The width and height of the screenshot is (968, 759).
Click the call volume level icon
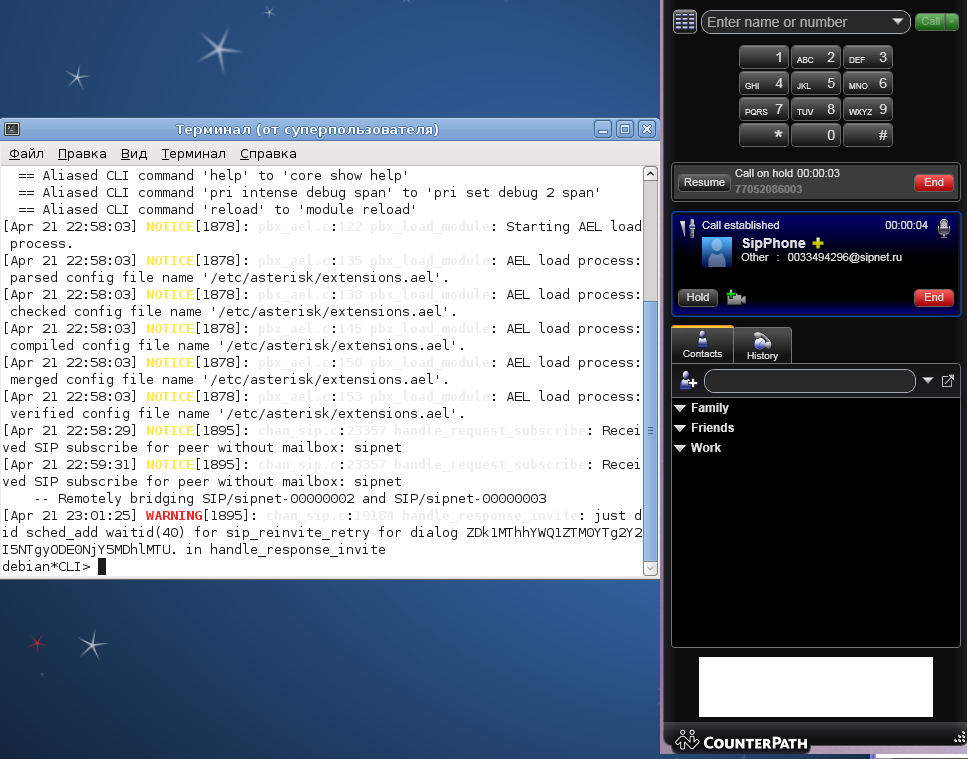click(x=687, y=229)
